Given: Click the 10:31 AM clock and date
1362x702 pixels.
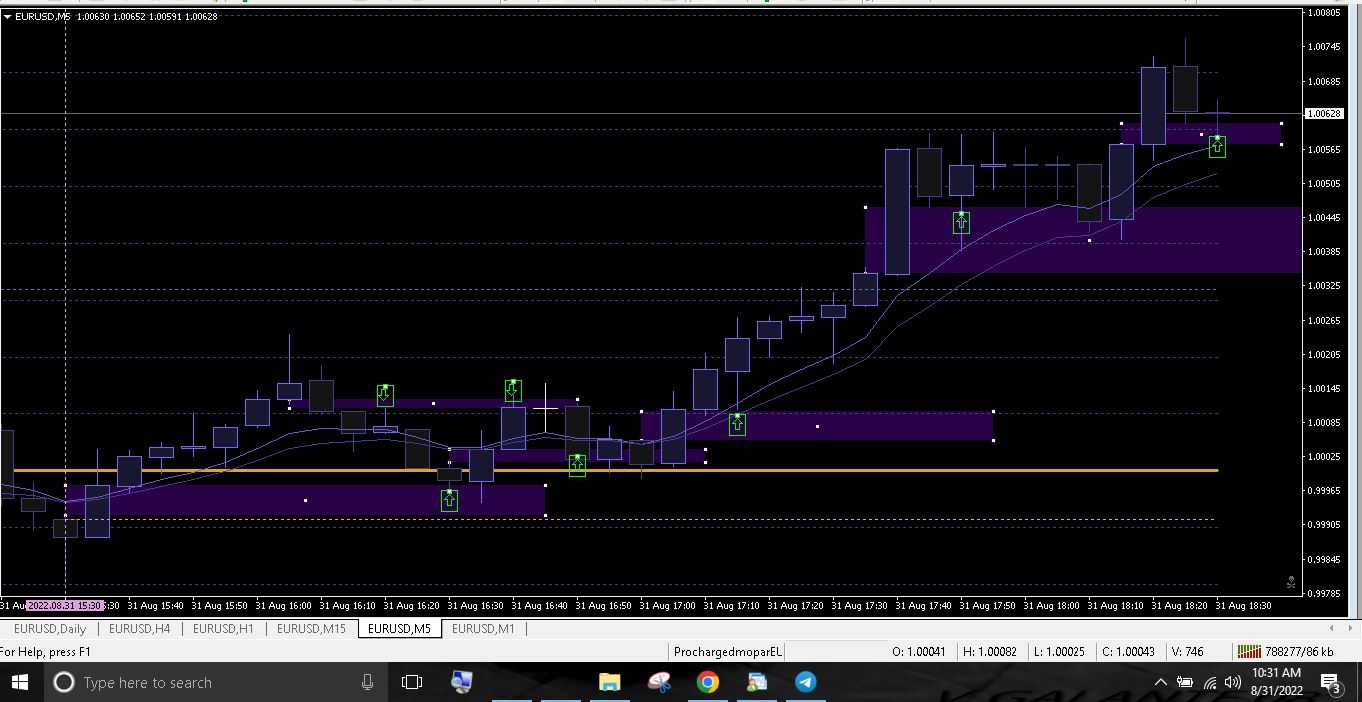Looking at the screenshot, I should pos(1276,682).
